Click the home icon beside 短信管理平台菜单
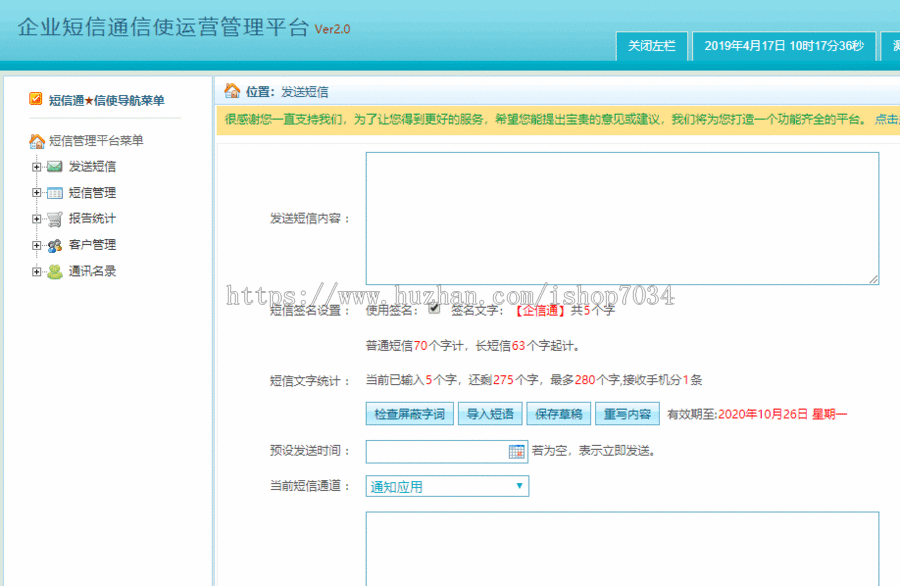 [x=37, y=141]
